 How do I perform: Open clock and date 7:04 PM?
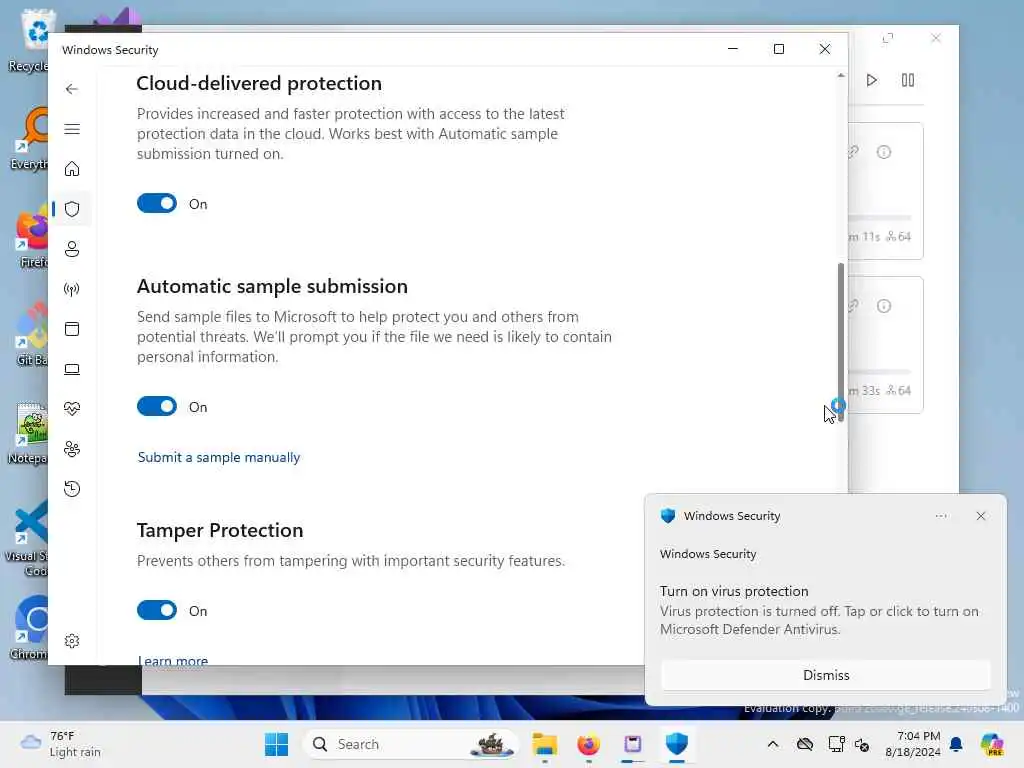pyautogui.click(x=913, y=744)
